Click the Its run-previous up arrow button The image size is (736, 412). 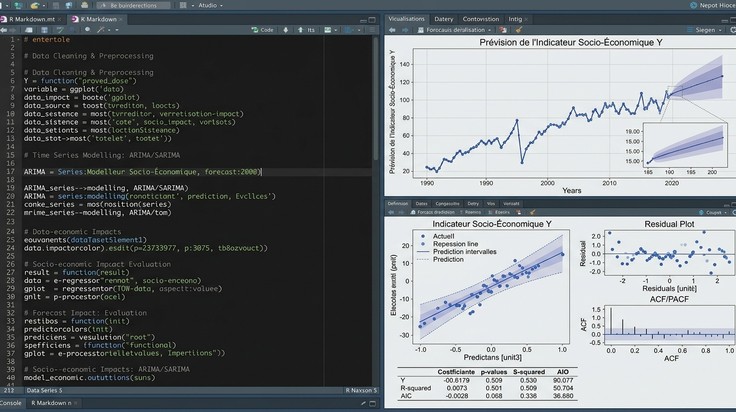[x=306, y=30]
